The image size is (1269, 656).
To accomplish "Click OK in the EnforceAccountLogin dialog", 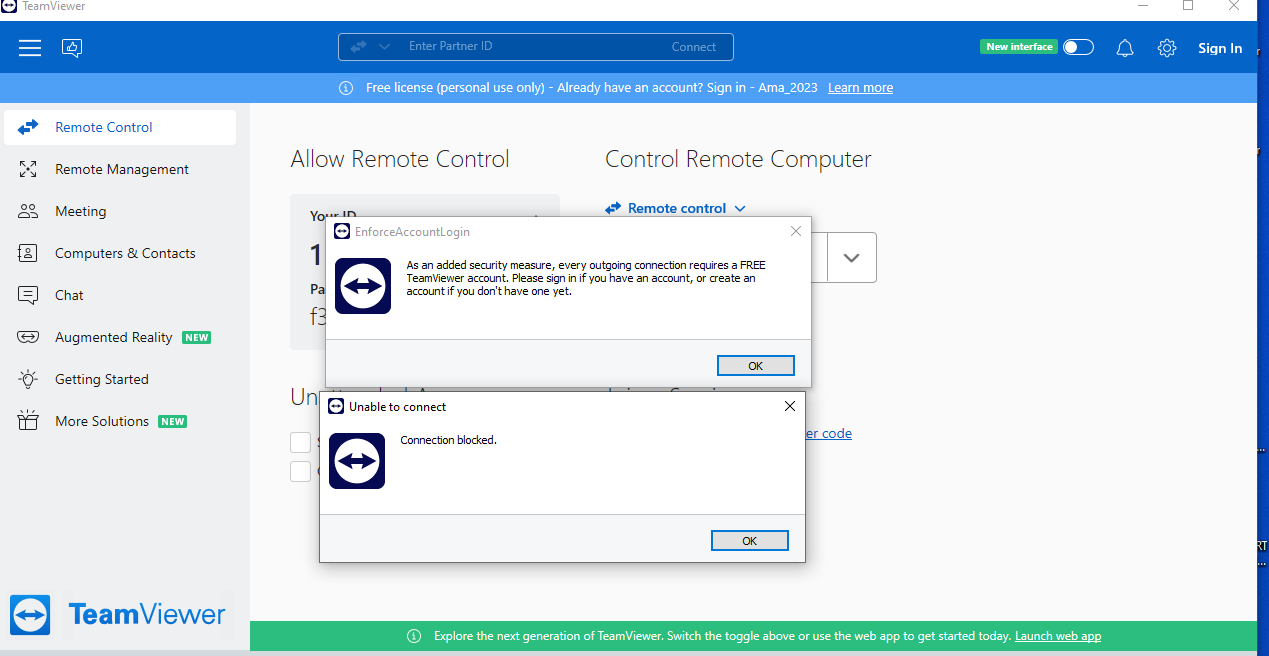I will tap(756, 366).
